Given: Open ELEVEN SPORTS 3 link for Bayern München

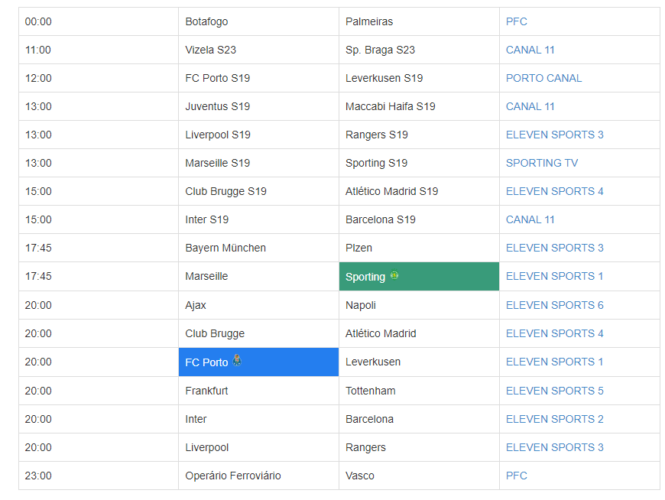Looking at the screenshot, I should 554,248.
